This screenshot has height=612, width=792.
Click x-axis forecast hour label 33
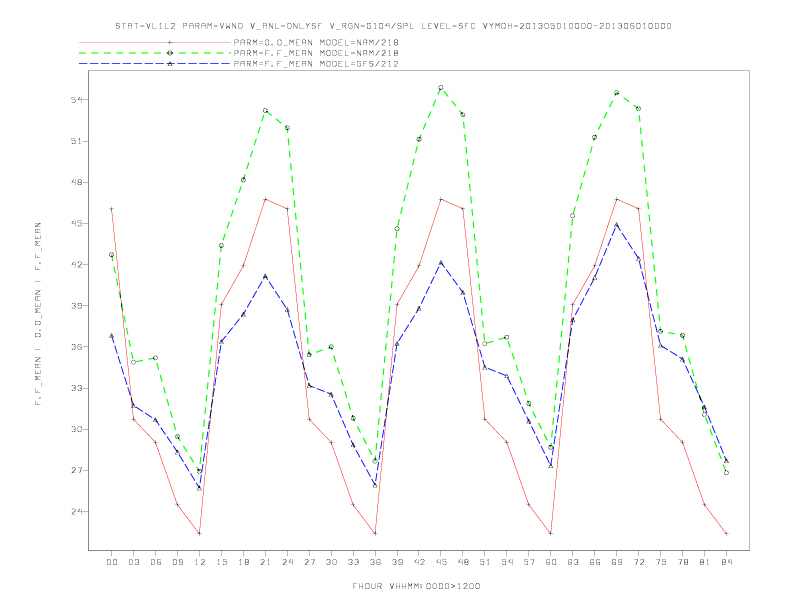click(x=353, y=562)
